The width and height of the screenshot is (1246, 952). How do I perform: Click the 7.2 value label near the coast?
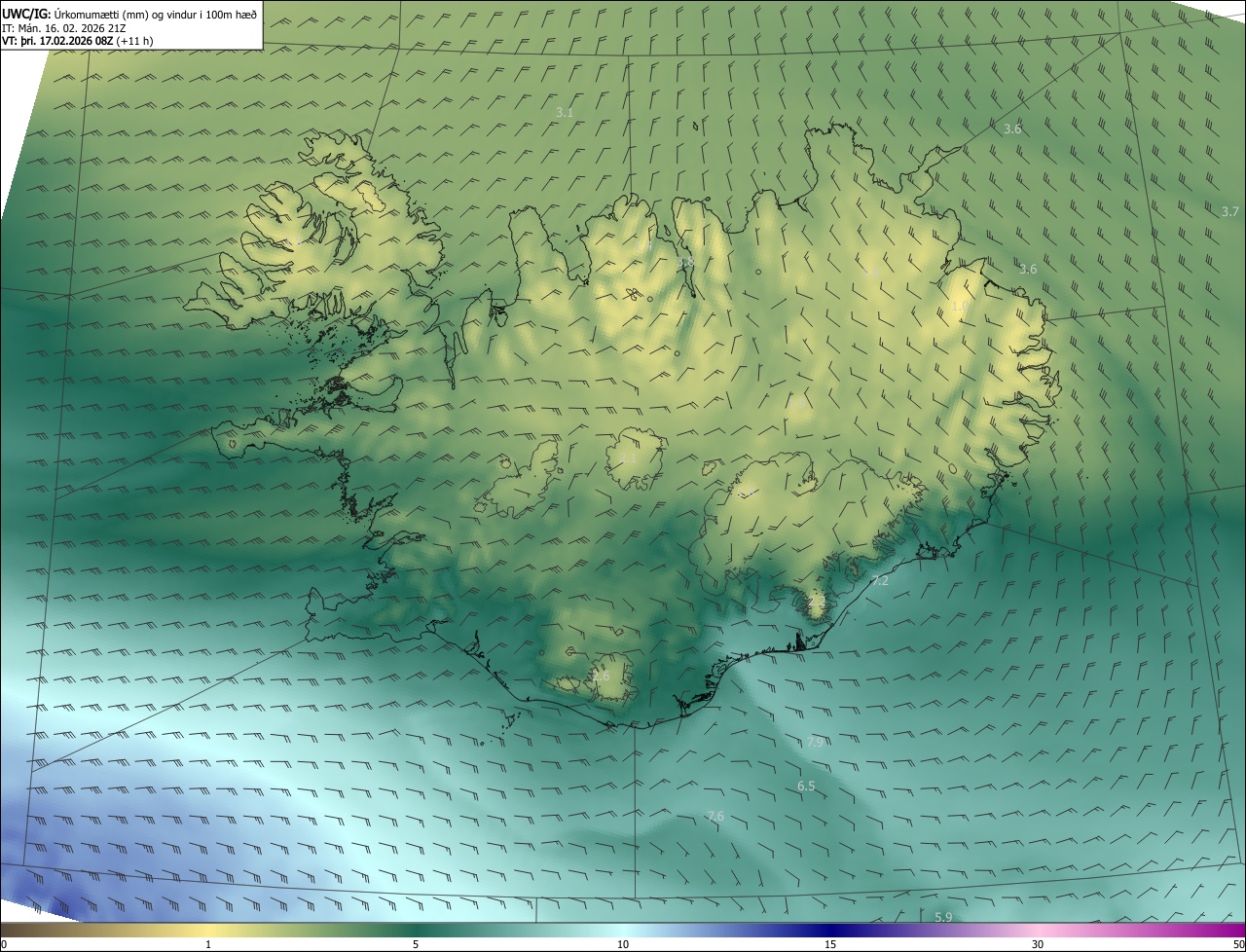click(880, 581)
